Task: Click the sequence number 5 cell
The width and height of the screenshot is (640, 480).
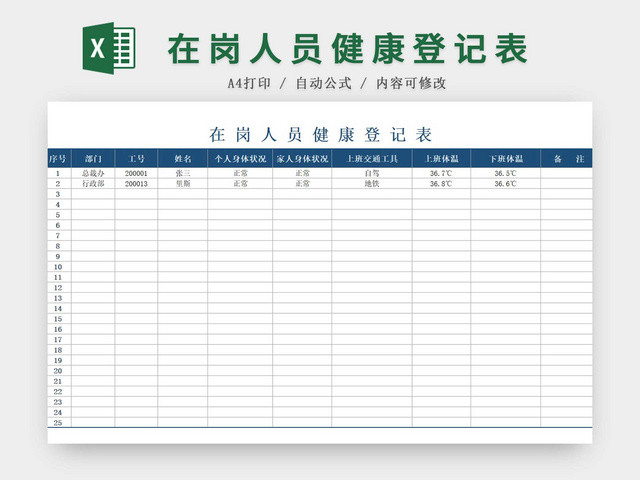Action: [58, 215]
